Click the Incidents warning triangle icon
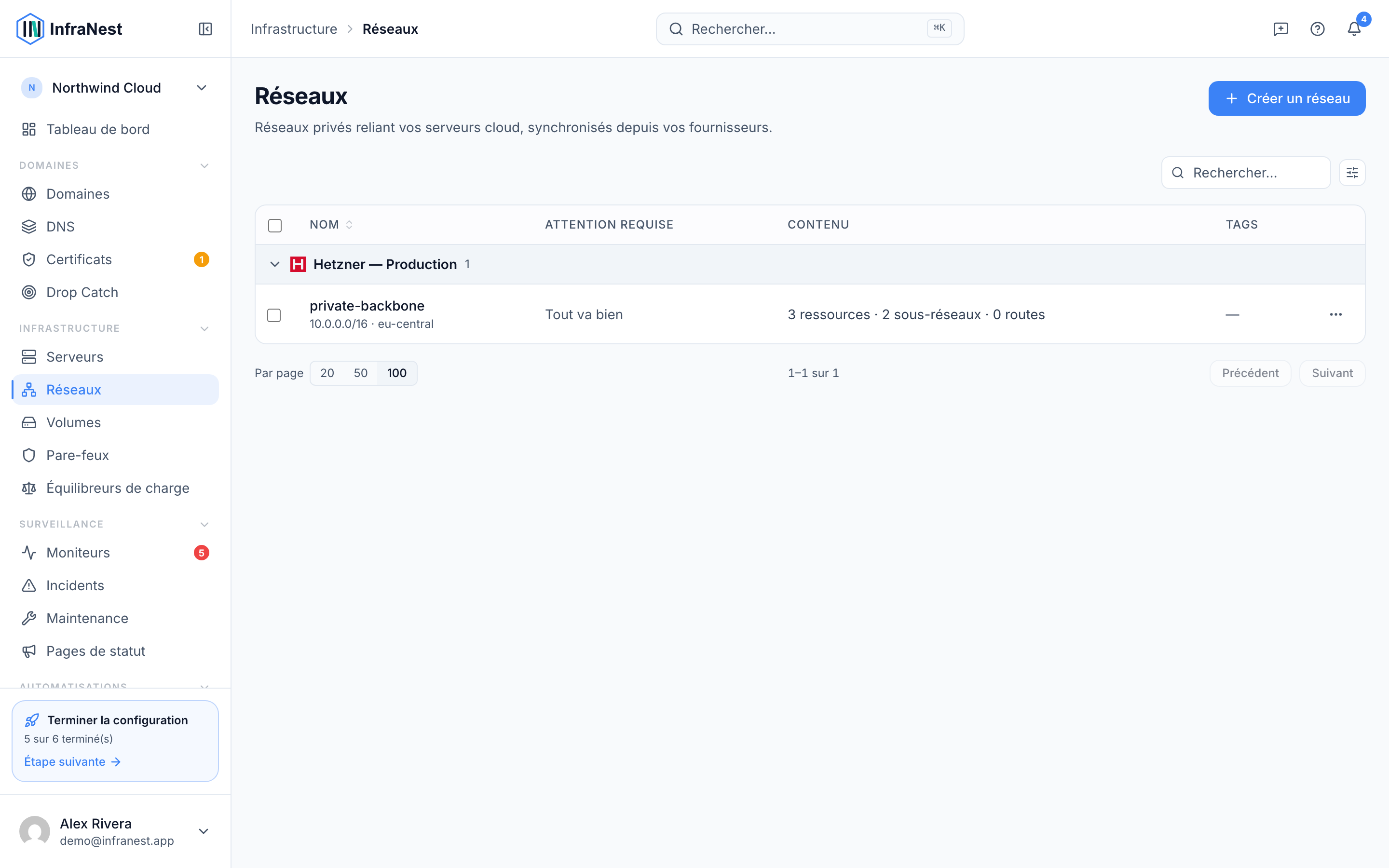 click(29, 585)
